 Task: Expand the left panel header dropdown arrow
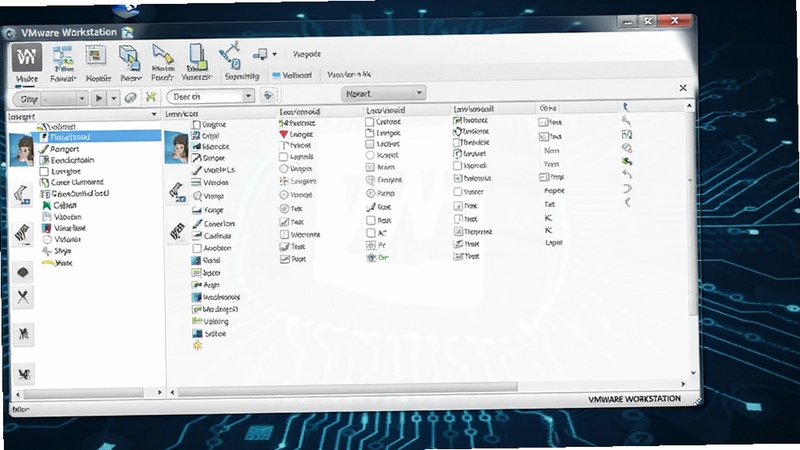tap(154, 115)
